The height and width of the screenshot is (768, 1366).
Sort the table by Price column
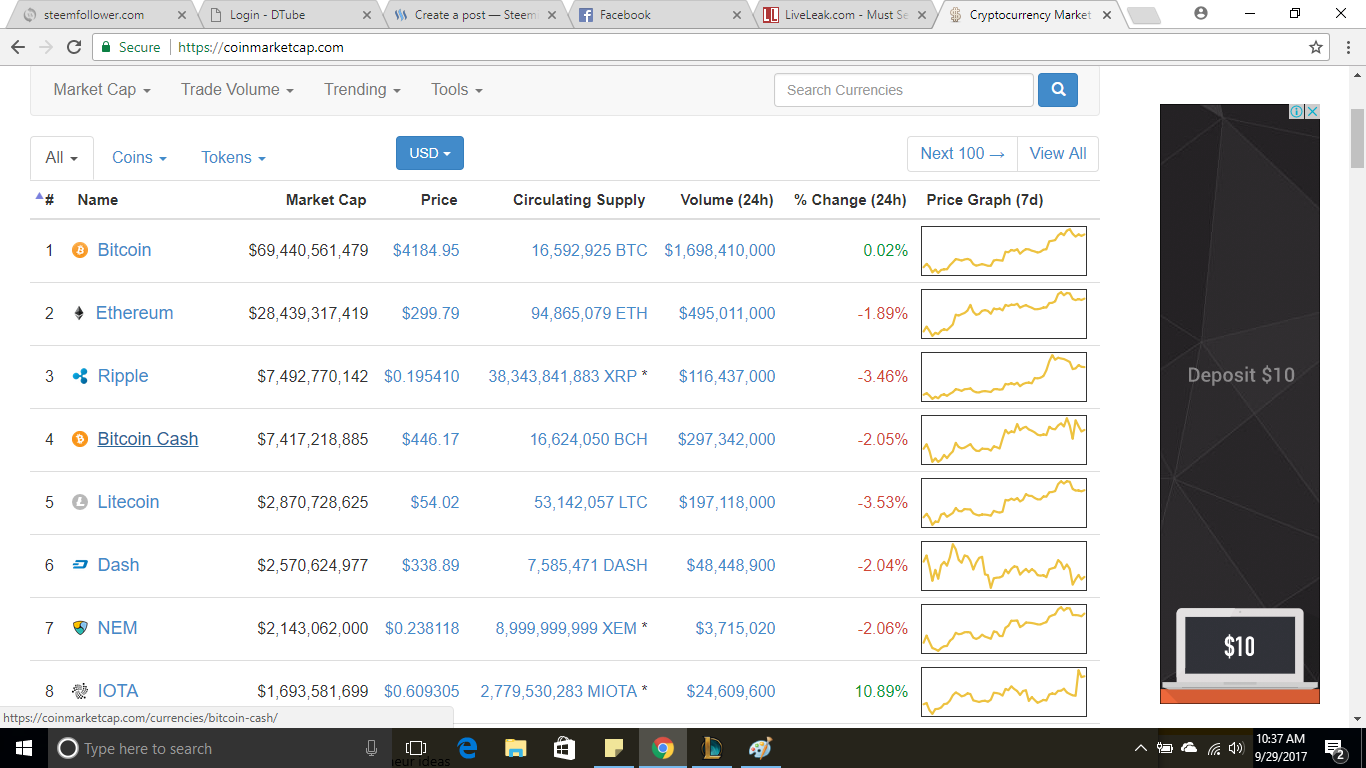439,200
